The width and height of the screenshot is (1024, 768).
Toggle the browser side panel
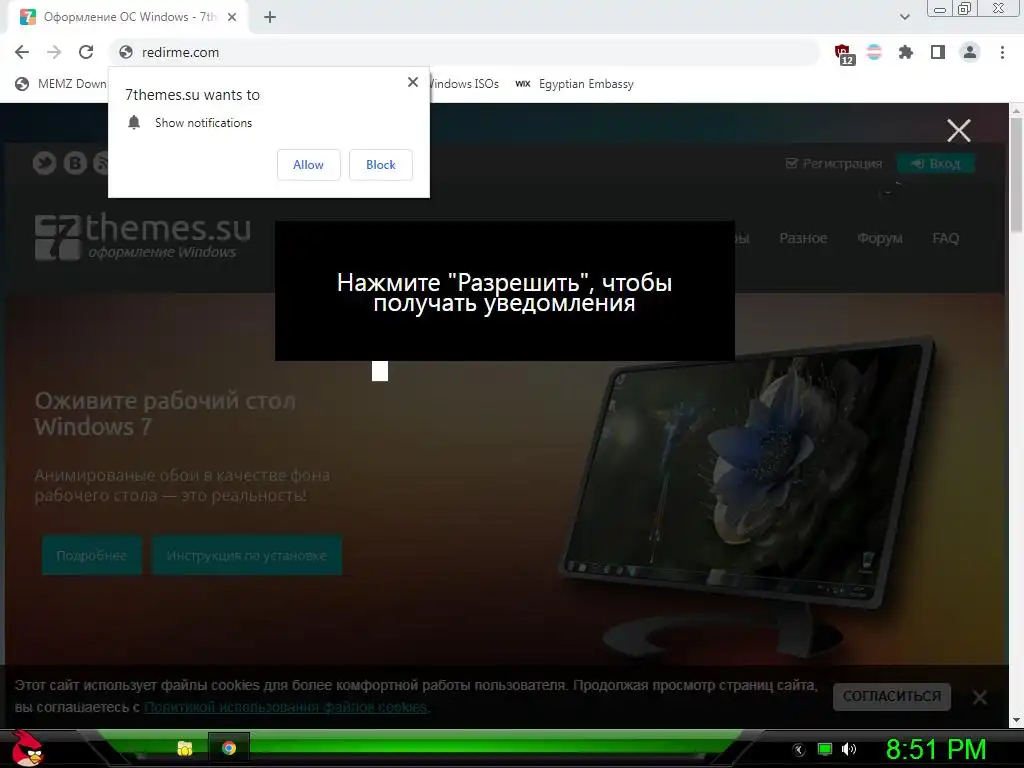(938, 52)
